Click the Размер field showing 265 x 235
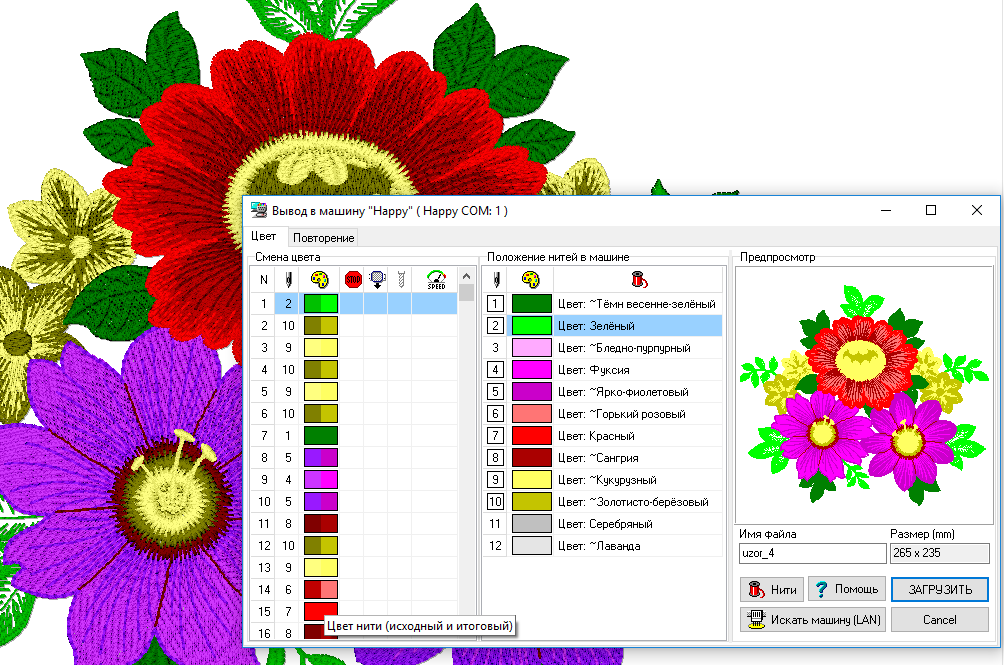The height and width of the screenshot is (665, 1004). pos(939,553)
